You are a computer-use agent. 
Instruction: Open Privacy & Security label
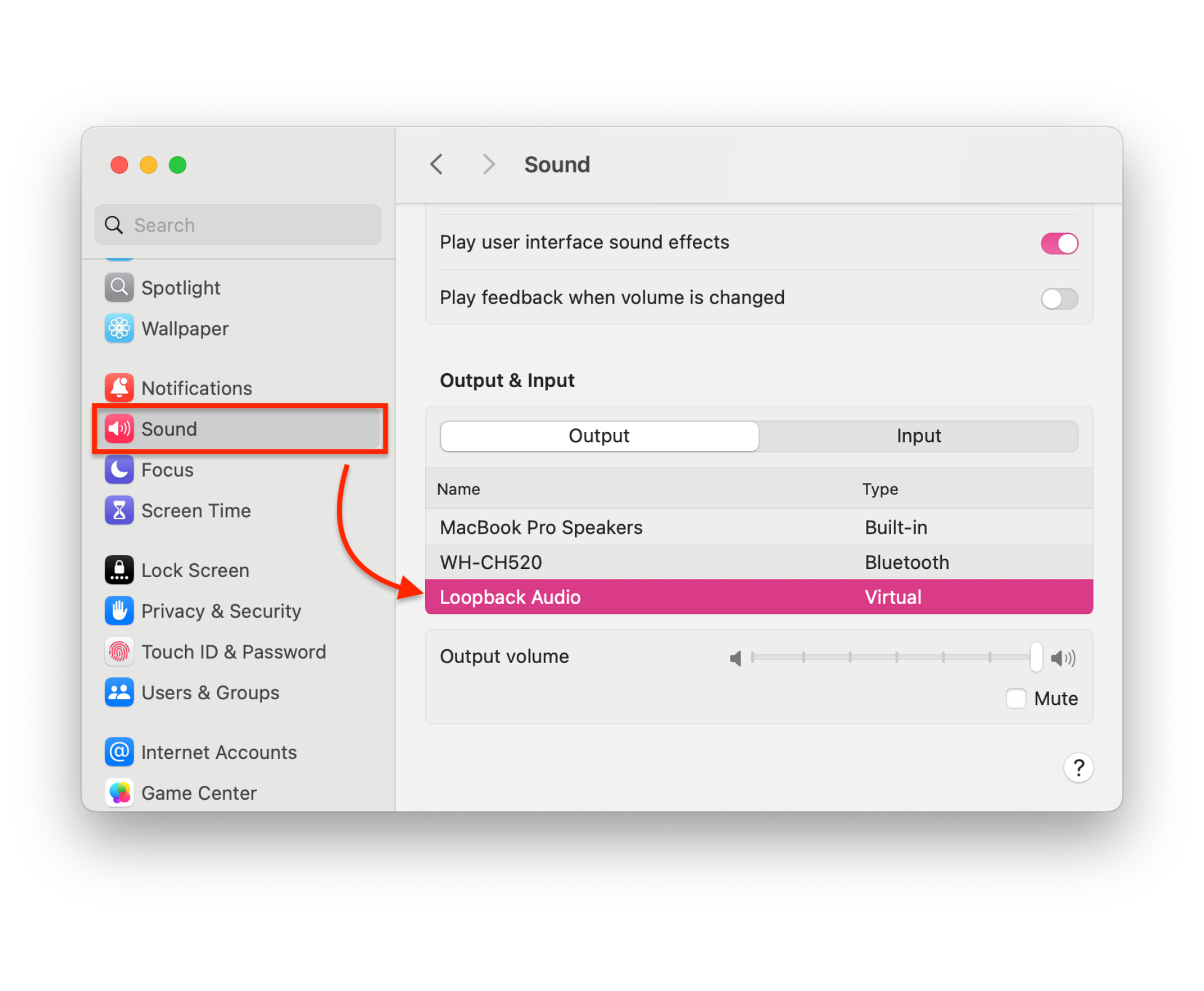click(x=221, y=611)
